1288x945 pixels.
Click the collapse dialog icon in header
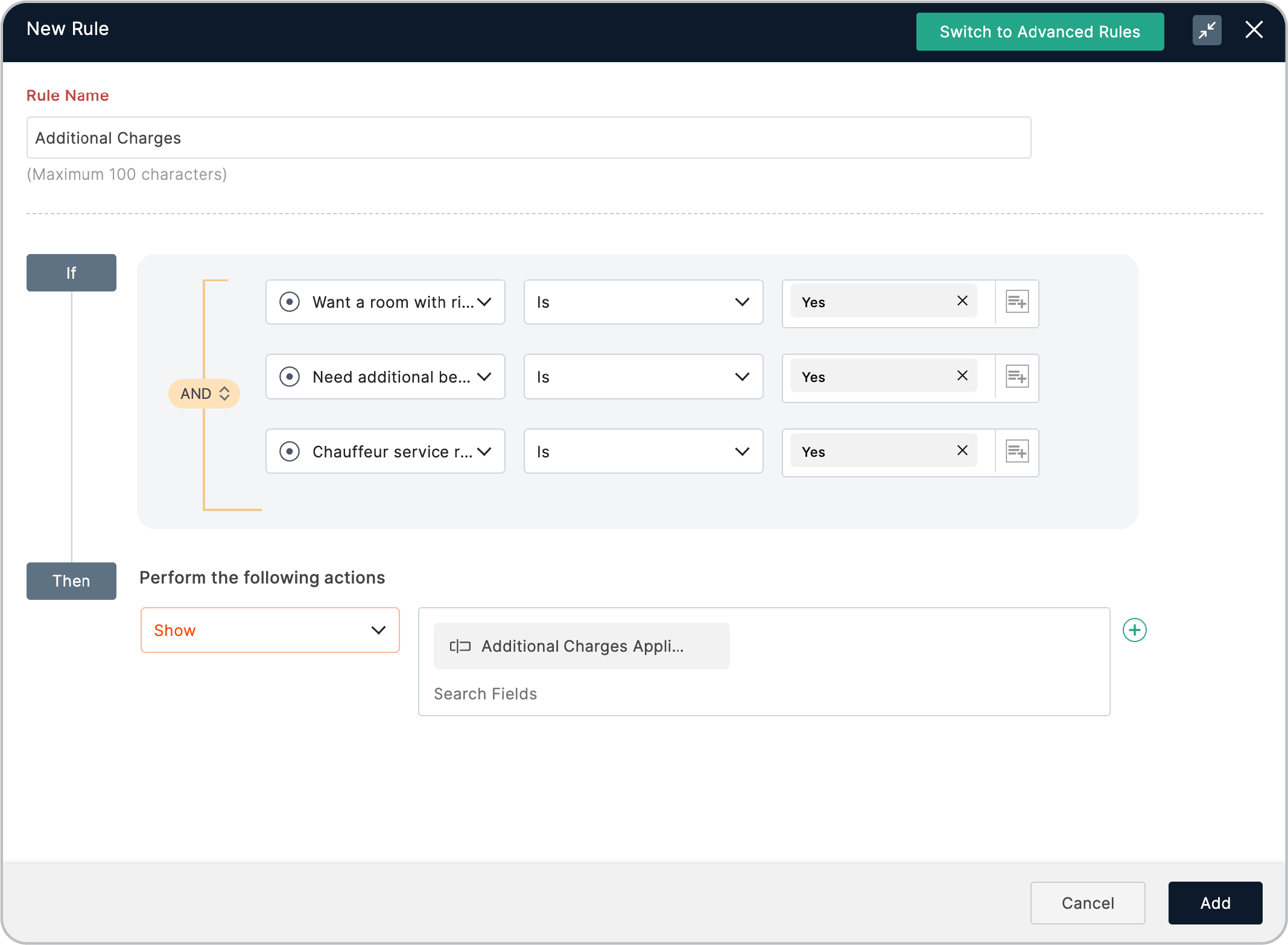1207,30
